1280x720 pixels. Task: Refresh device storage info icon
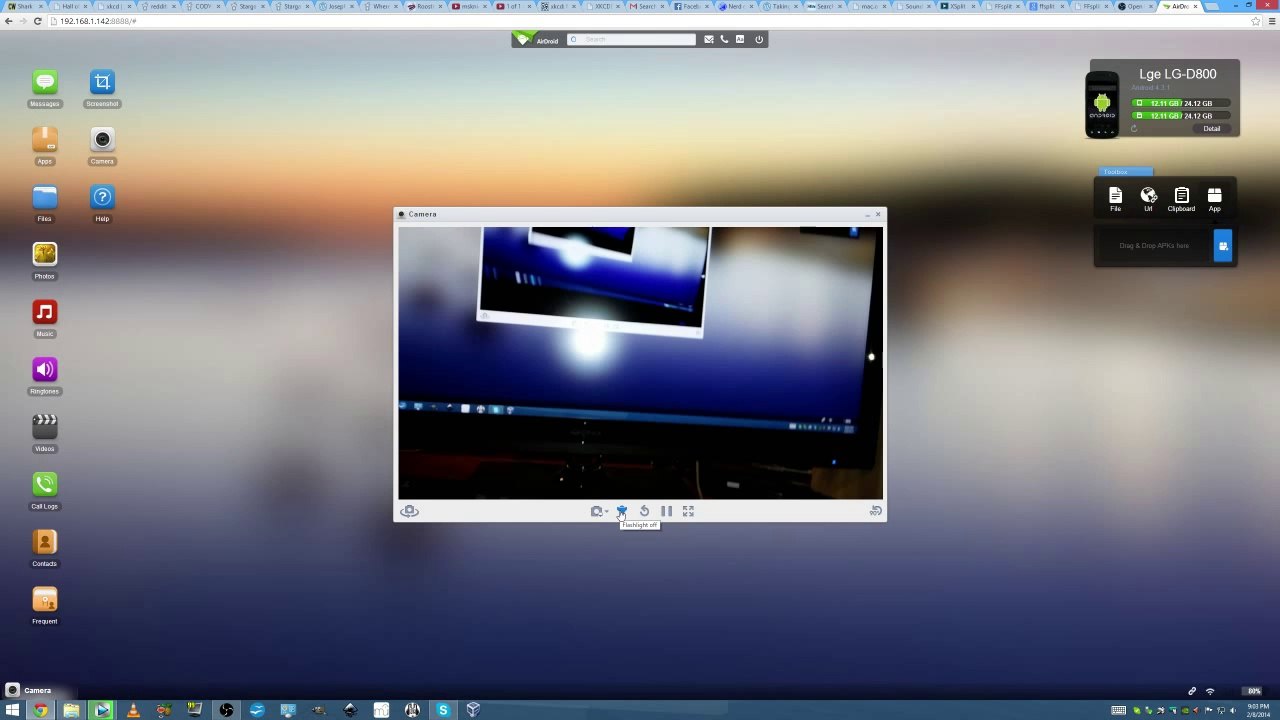coord(1134,128)
